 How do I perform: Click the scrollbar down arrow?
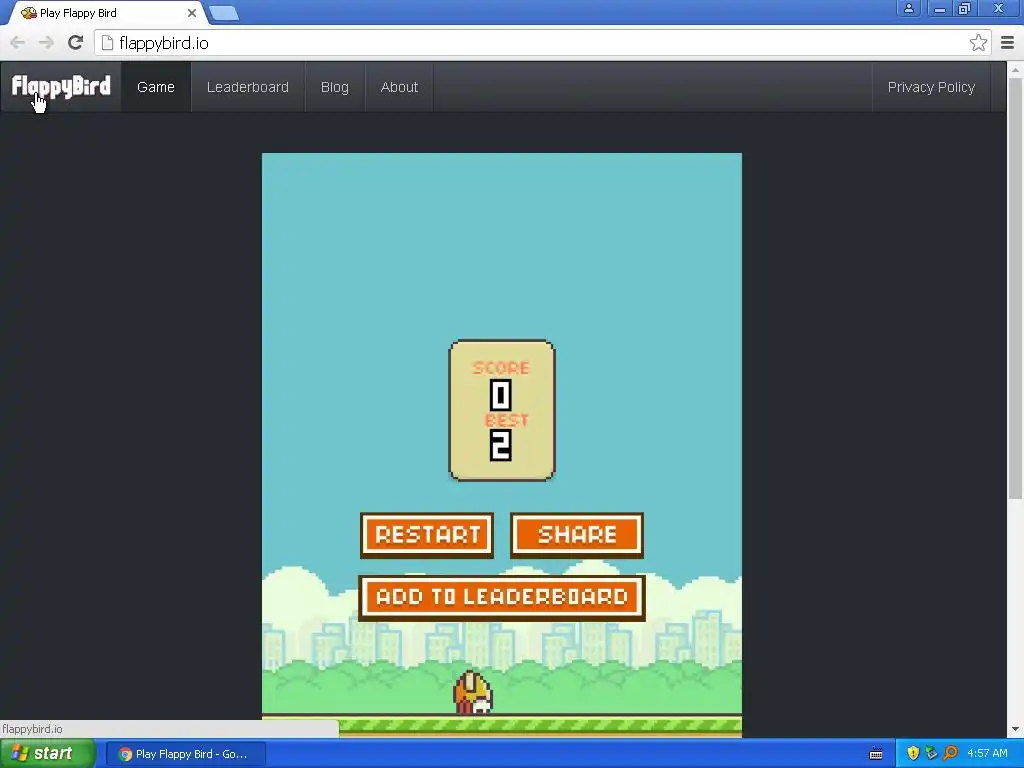point(1015,729)
